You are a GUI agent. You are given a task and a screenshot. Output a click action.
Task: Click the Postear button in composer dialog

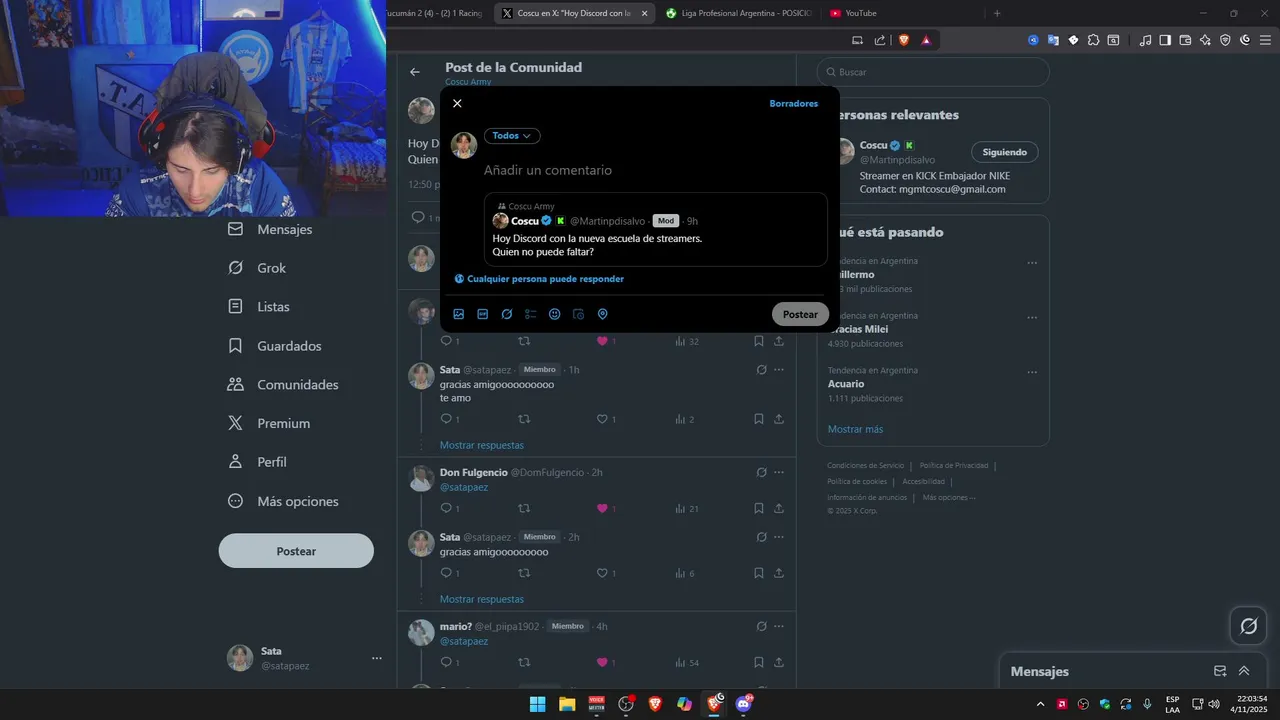point(800,314)
